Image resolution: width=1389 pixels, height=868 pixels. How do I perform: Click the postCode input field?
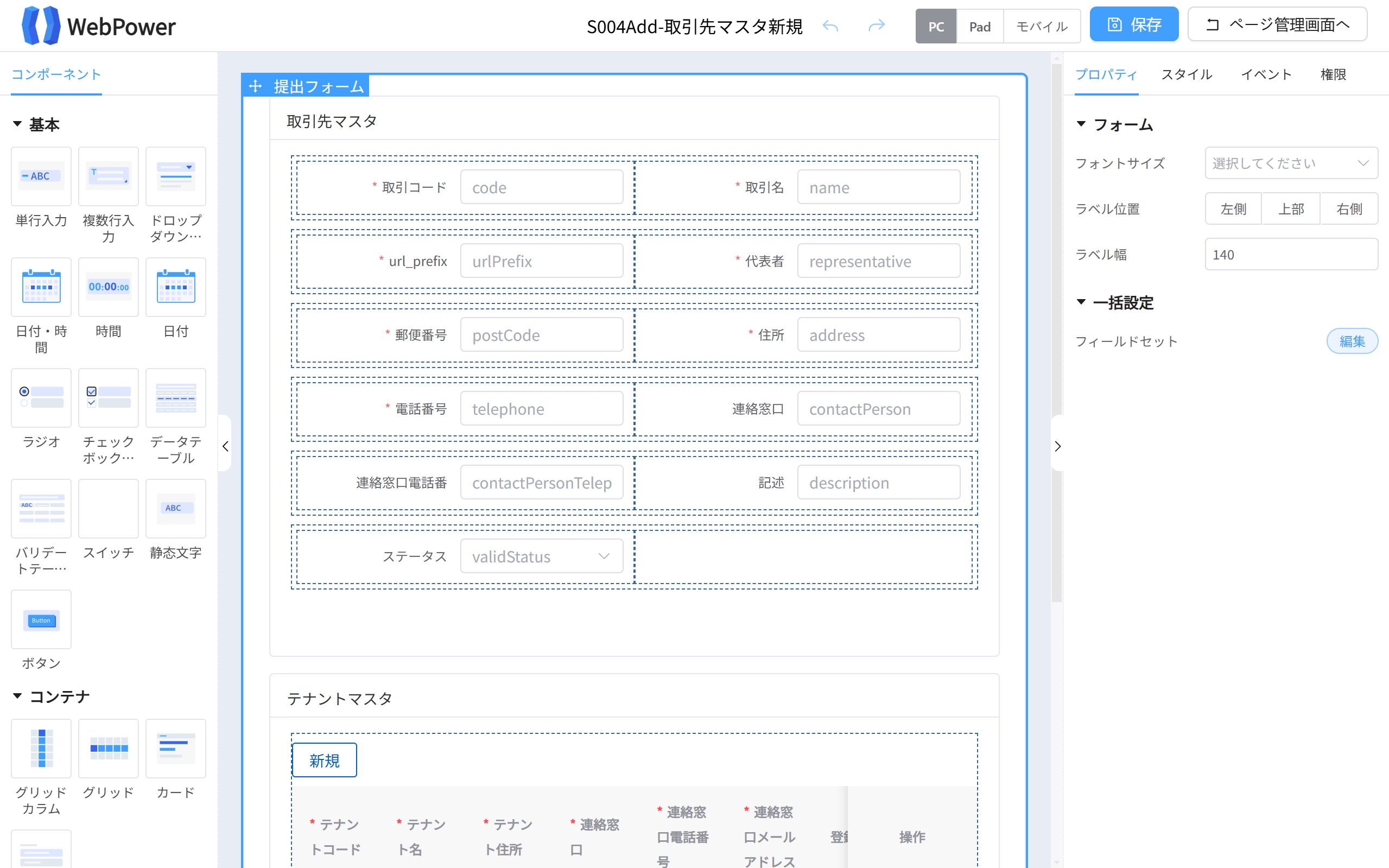pos(541,335)
